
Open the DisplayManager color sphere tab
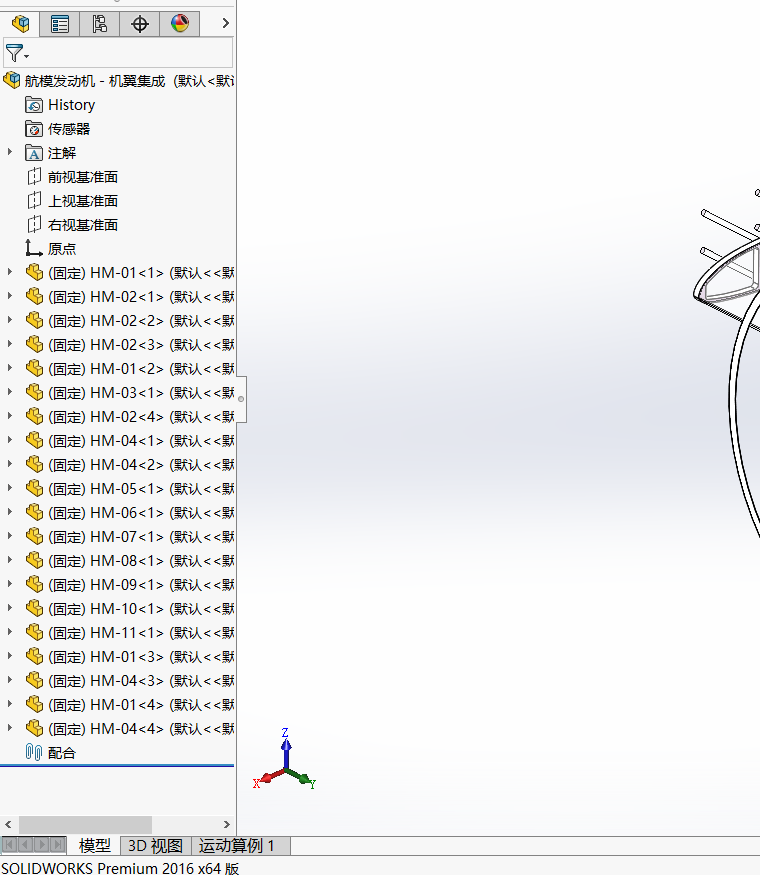180,23
